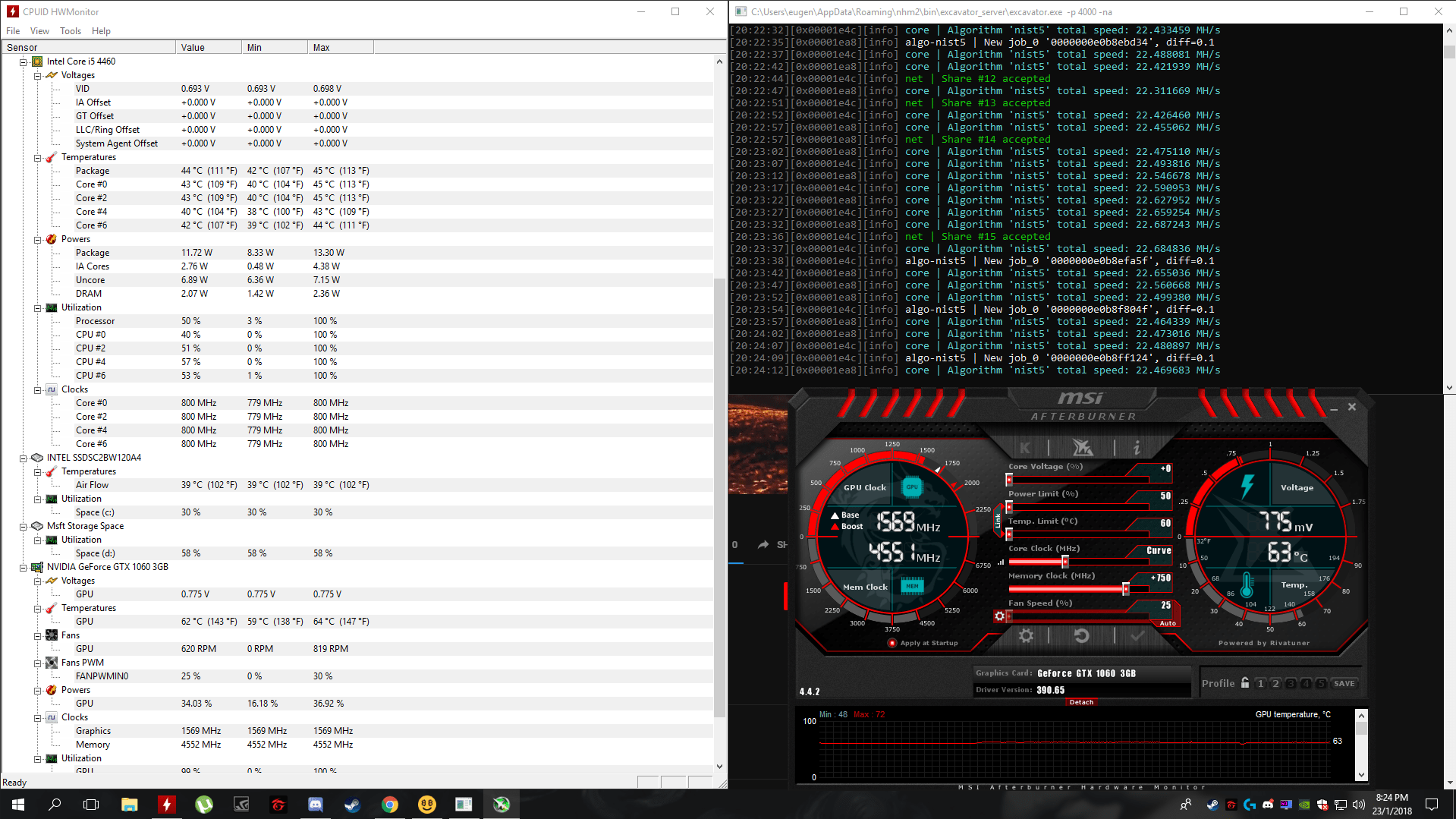1456x819 pixels.
Task: Open the View menu in HWMonitor
Action: tap(39, 30)
